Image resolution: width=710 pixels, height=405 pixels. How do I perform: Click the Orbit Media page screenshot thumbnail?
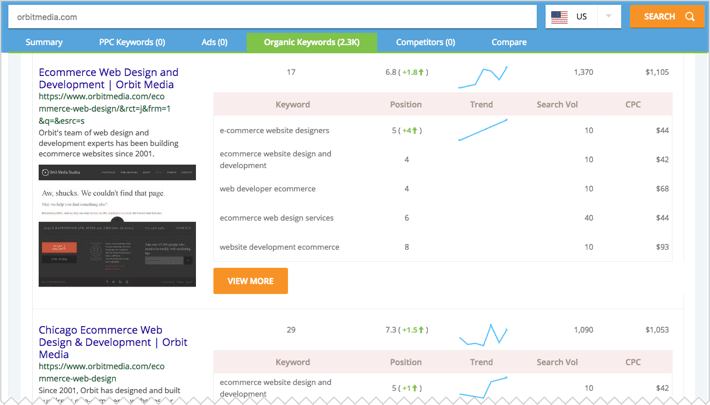(x=117, y=226)
